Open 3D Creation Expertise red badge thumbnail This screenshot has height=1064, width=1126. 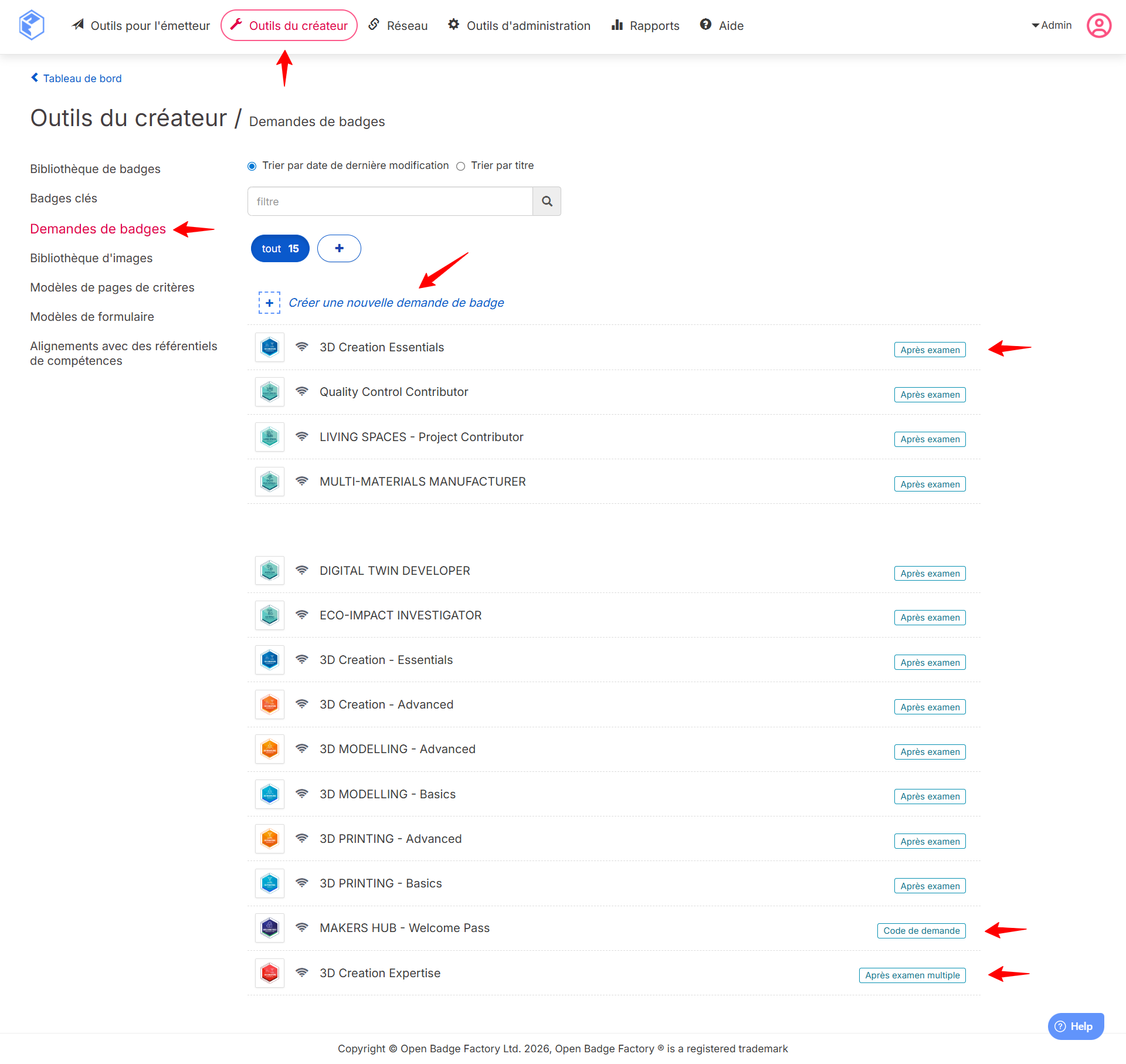270,973
